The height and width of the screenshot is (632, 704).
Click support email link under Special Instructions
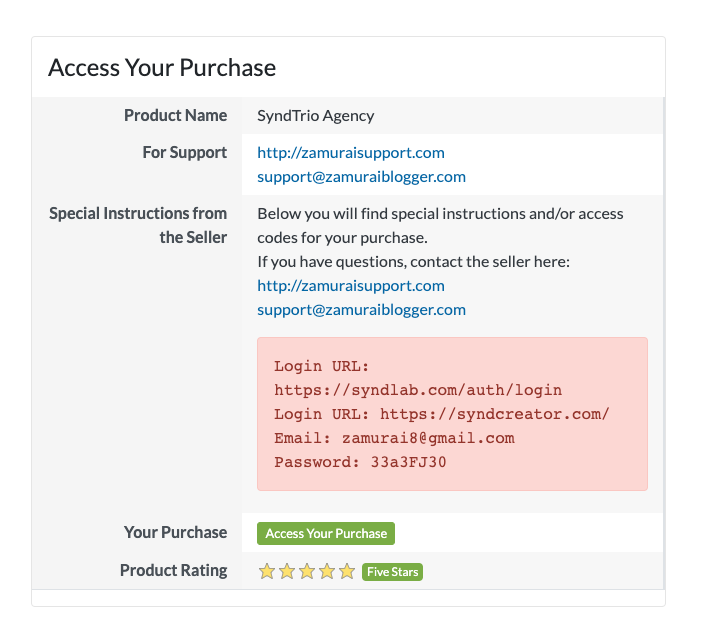click(361, 310)
